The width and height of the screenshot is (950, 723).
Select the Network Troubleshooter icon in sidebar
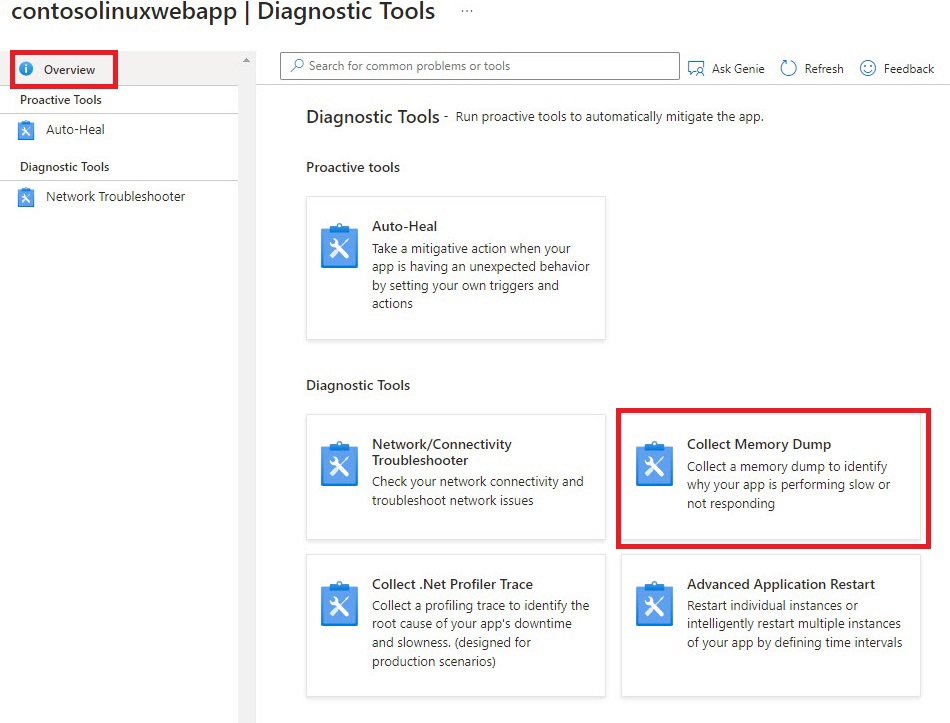(25, 197)
